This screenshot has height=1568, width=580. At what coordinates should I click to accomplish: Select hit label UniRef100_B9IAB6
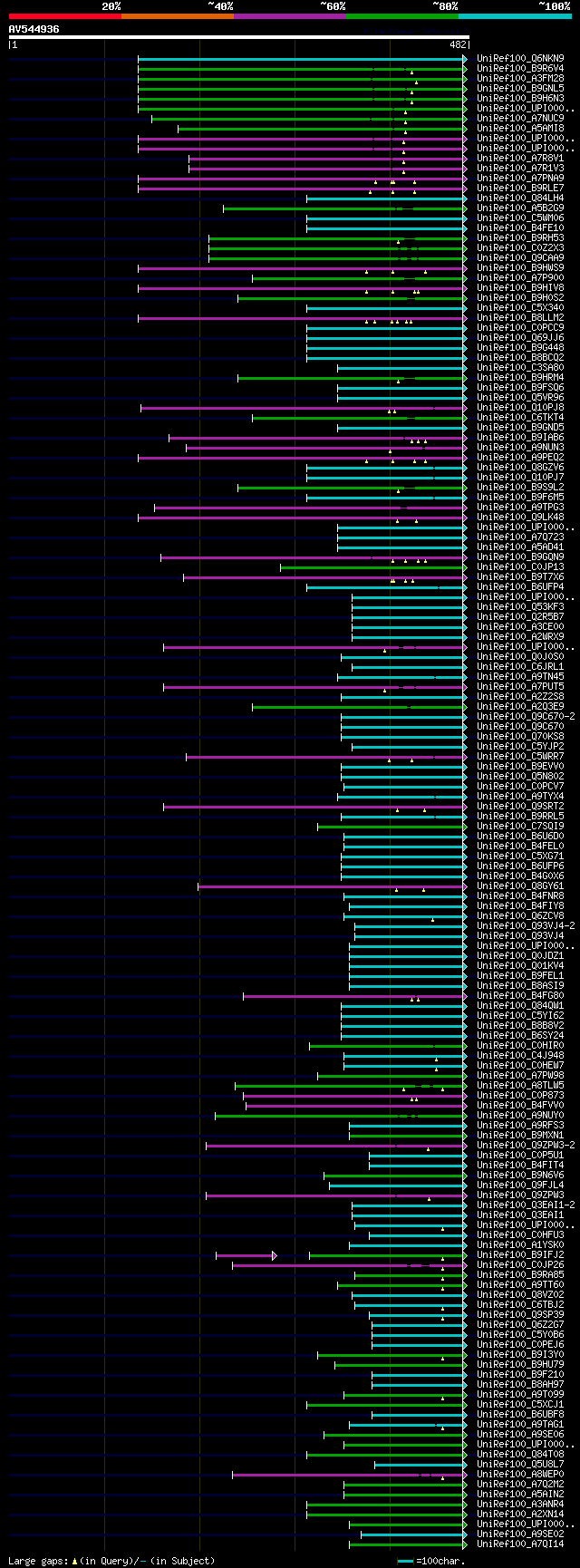pyautogui.click(x=520, y=437)
